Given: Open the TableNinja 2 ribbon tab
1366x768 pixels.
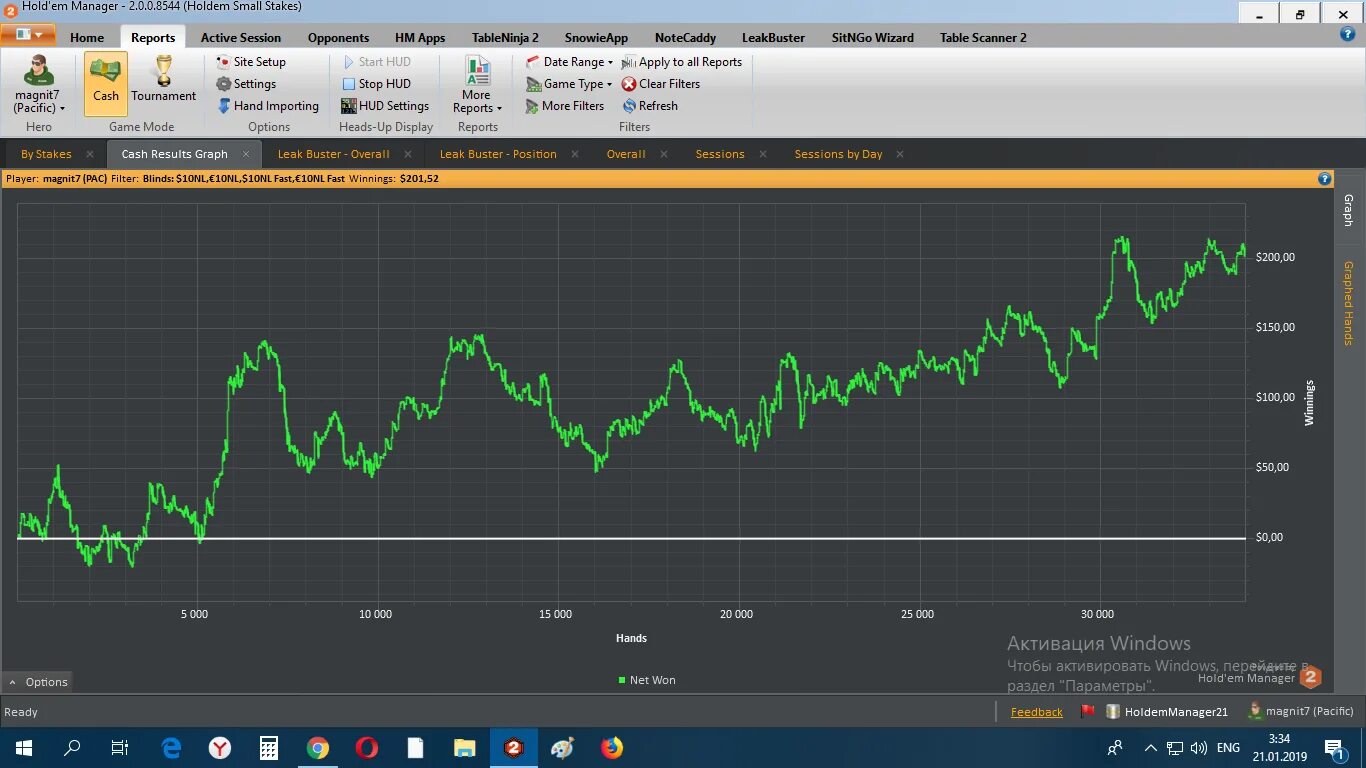Looking at the screenshot, I should click(505, 38).
